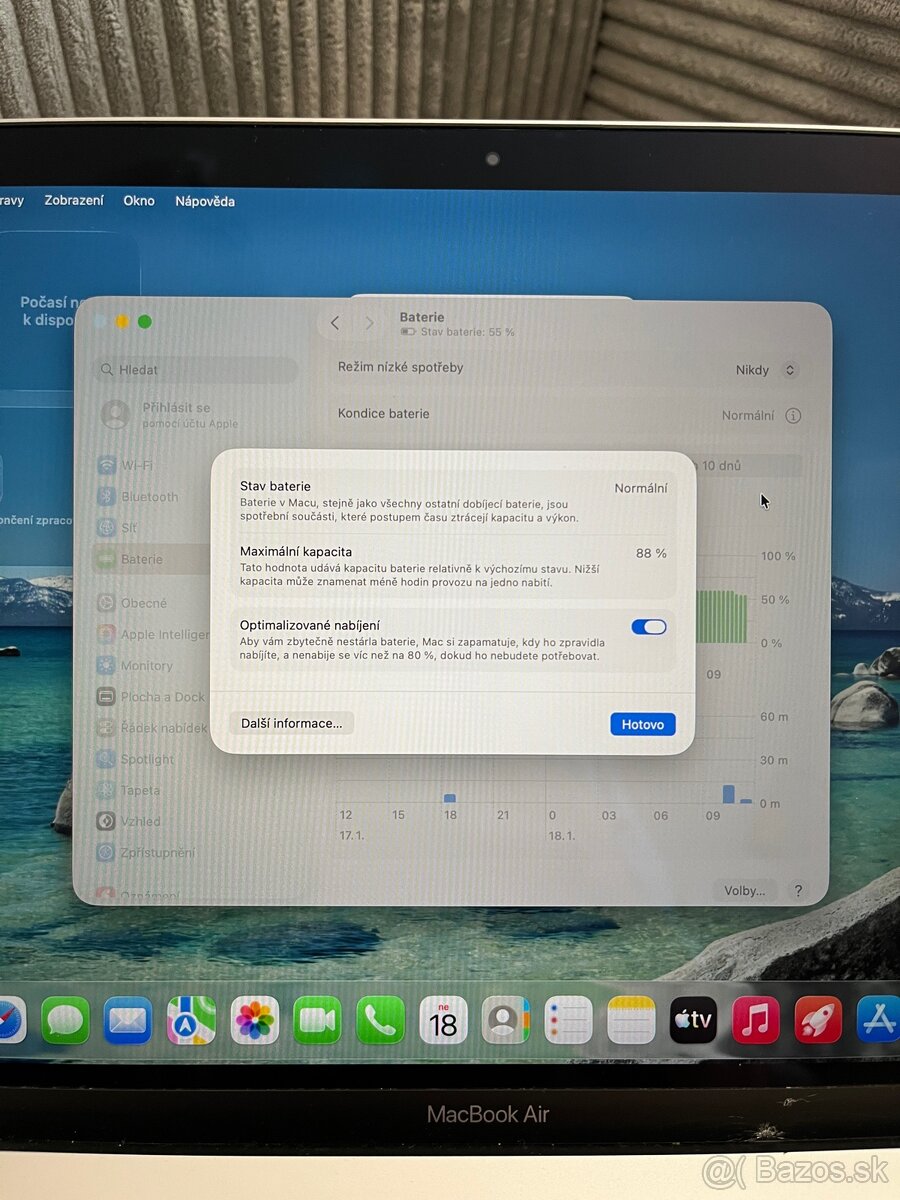This screenshot has height=1200, width=900.
Task: Click the back chevron in Baterie header
Action: point(336,323)
